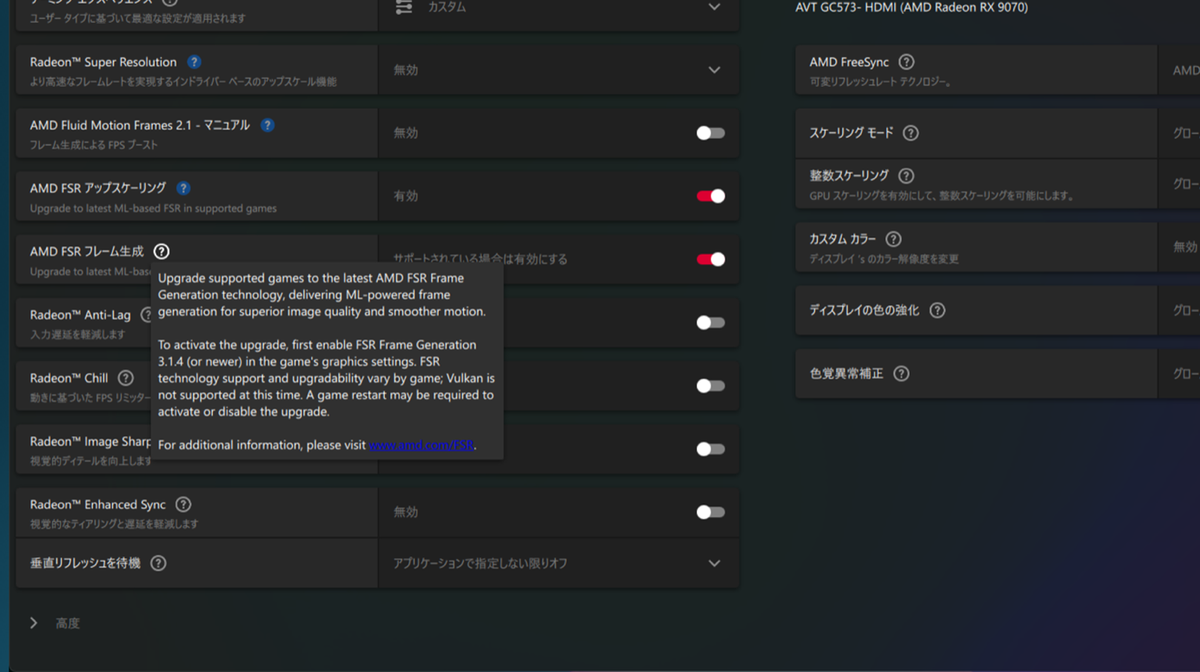This screenshot has width=1200, height=672.
Task: Open the www.amd.com/FSR link in tooltip
Action: 421,445
